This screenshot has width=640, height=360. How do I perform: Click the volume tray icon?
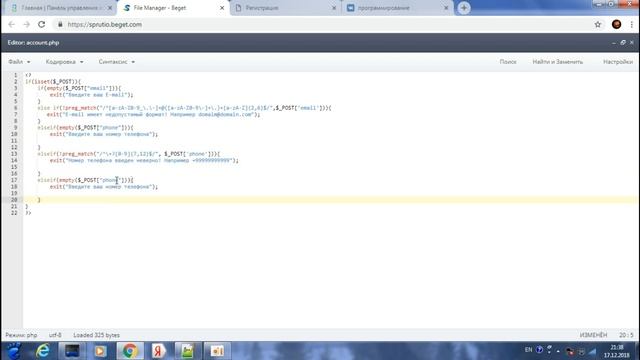point(592,351)
